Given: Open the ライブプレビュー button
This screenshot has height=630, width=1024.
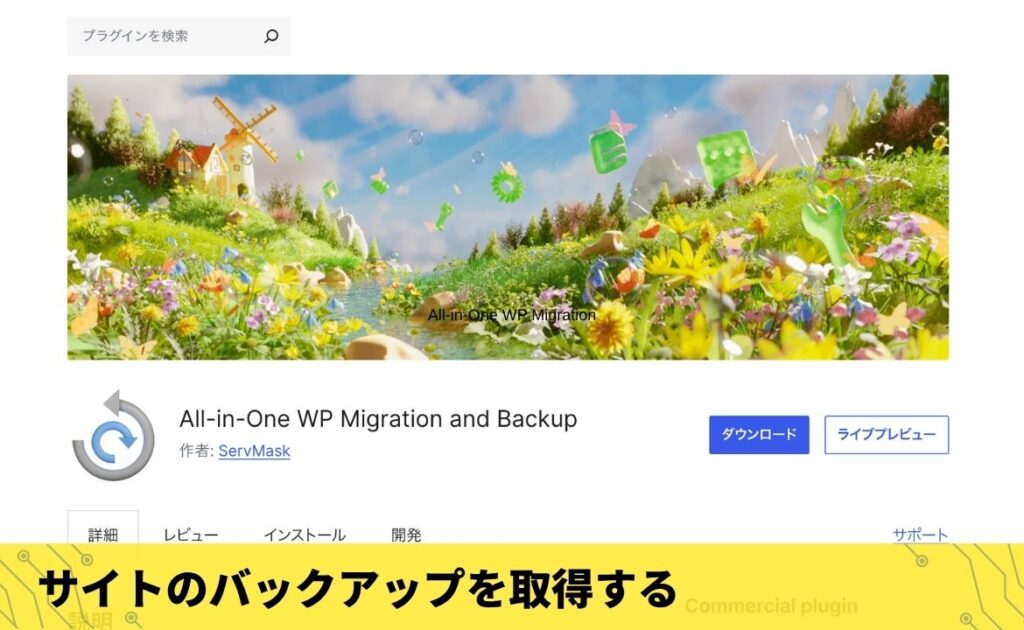Looking at the screenshot, I should pos(886,434).
